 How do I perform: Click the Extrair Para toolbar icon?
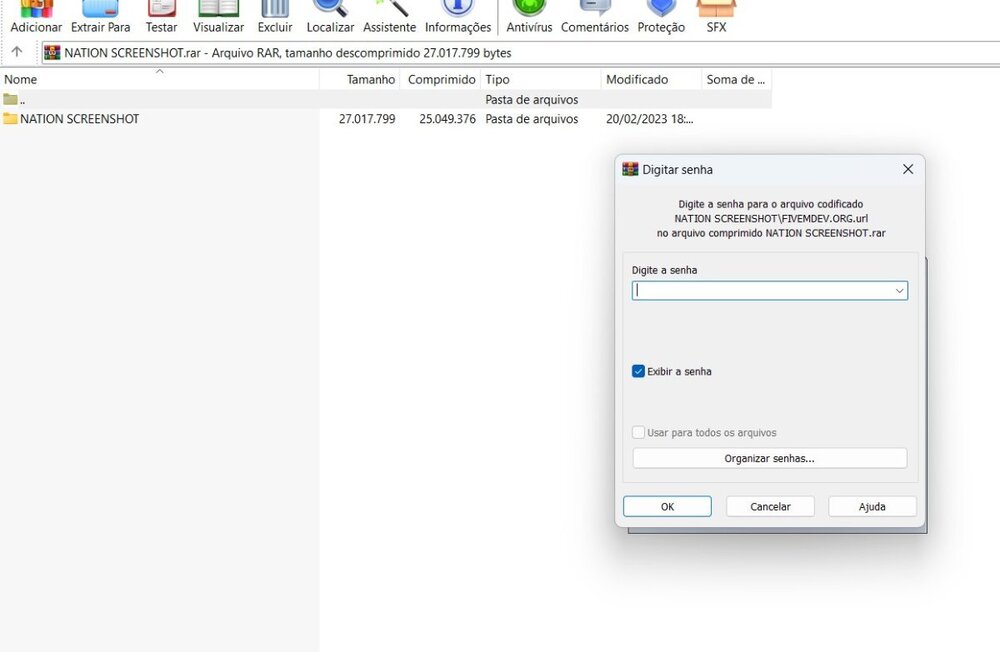100,14
